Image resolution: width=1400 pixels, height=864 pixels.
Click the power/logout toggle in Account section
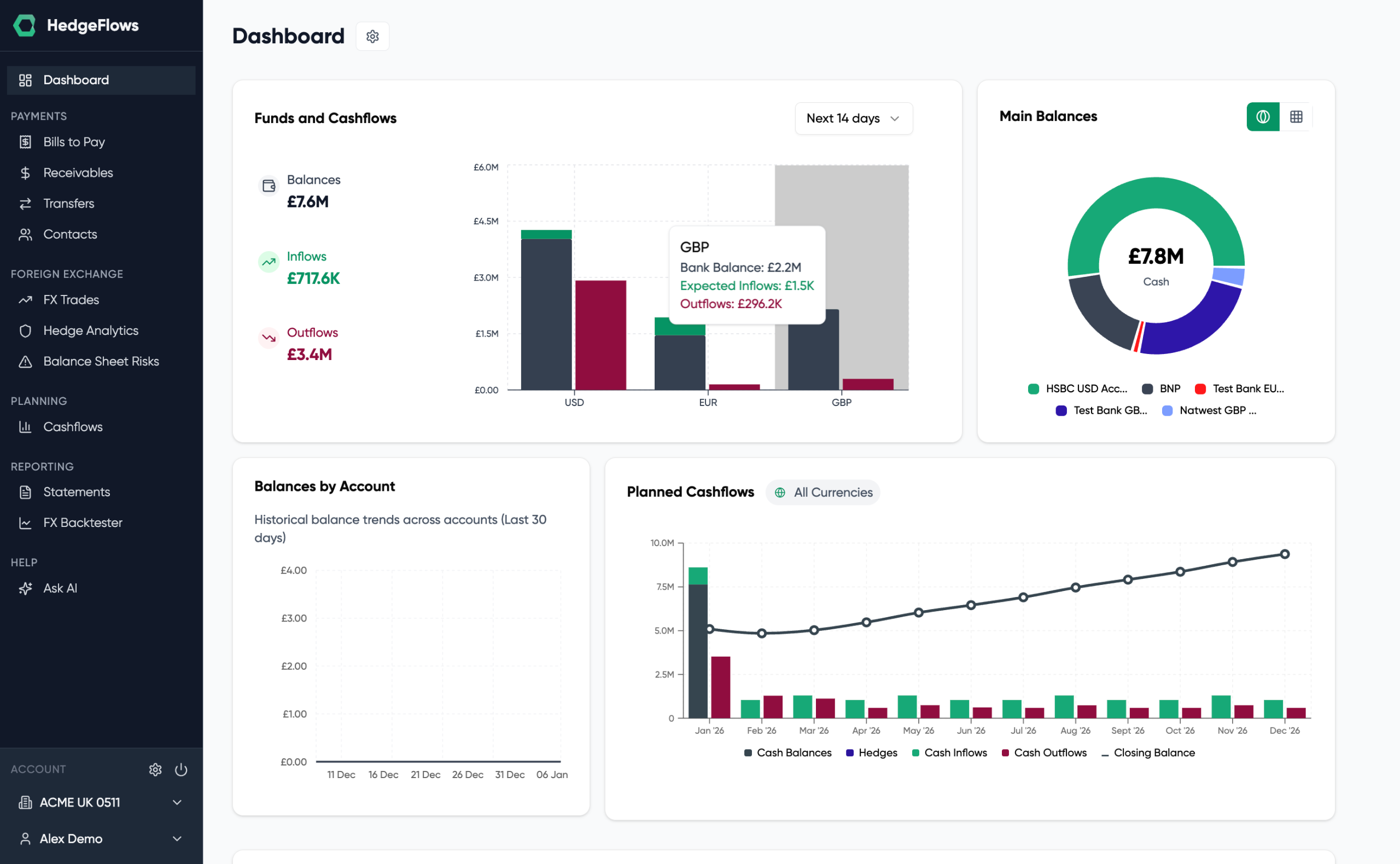pos(181,769)
